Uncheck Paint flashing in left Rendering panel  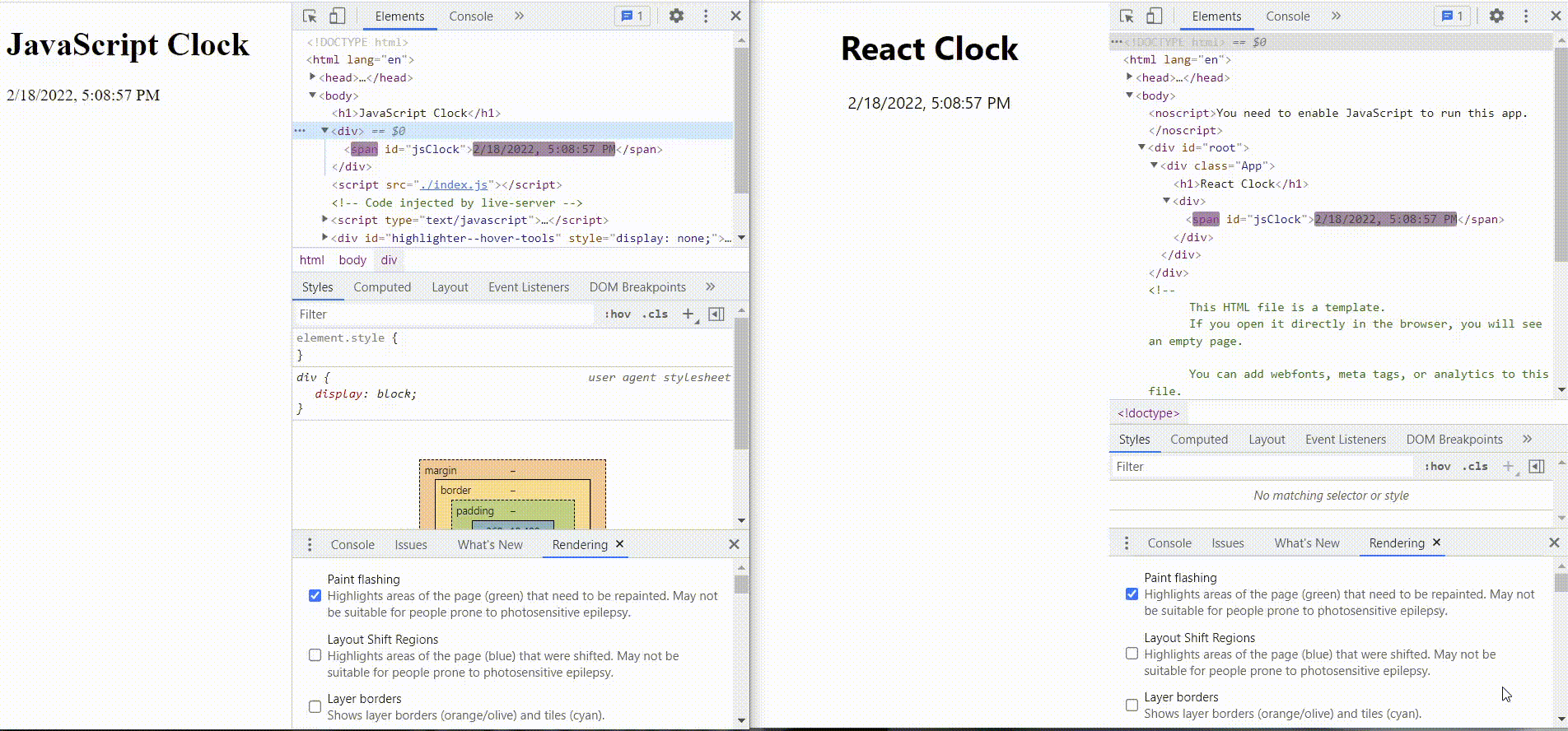coord(315,595)
